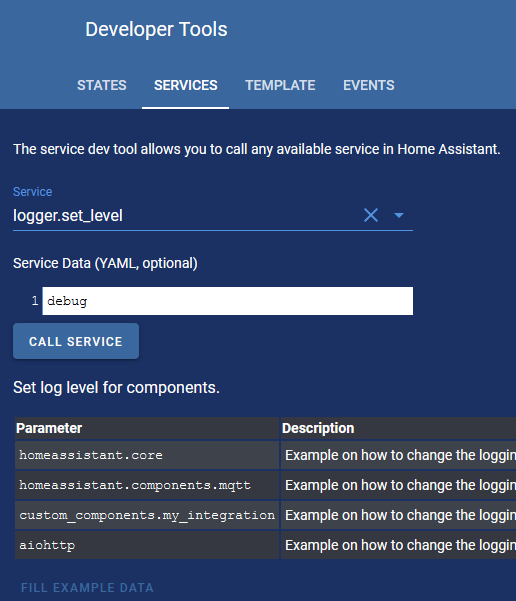
Task: Focus the Service Data YAML editor
Action: pyautogui.click(x=228, y=301)
